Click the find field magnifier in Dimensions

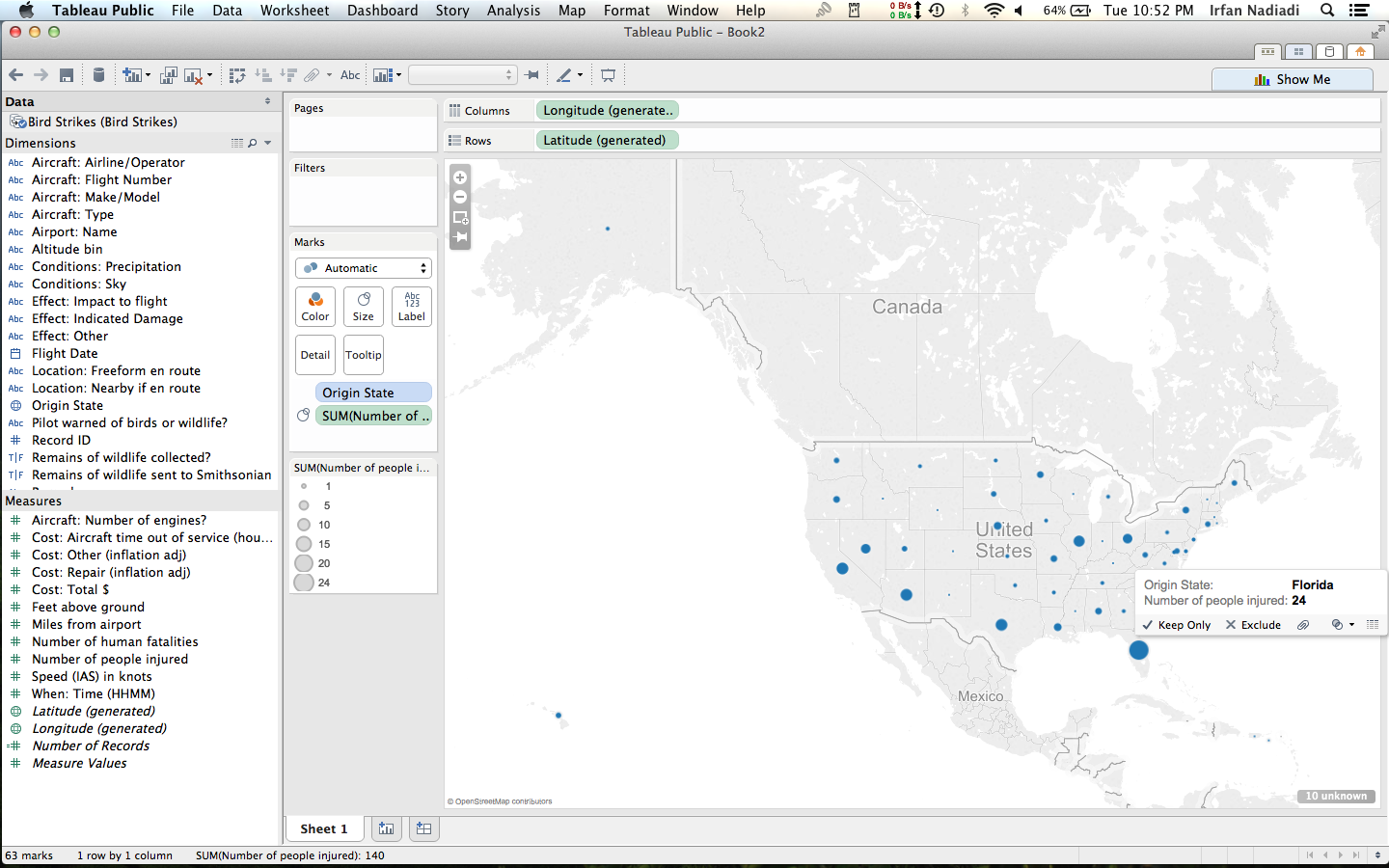(x=253, y=143)
